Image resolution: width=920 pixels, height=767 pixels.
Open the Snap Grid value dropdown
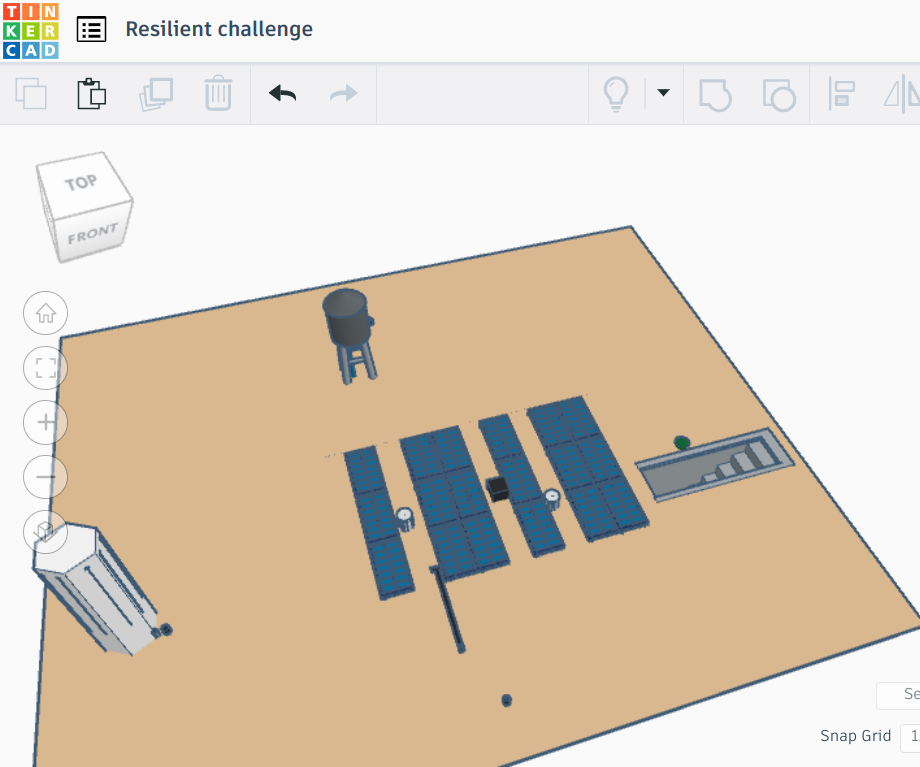pyautogui.click(x=910, y=736)
